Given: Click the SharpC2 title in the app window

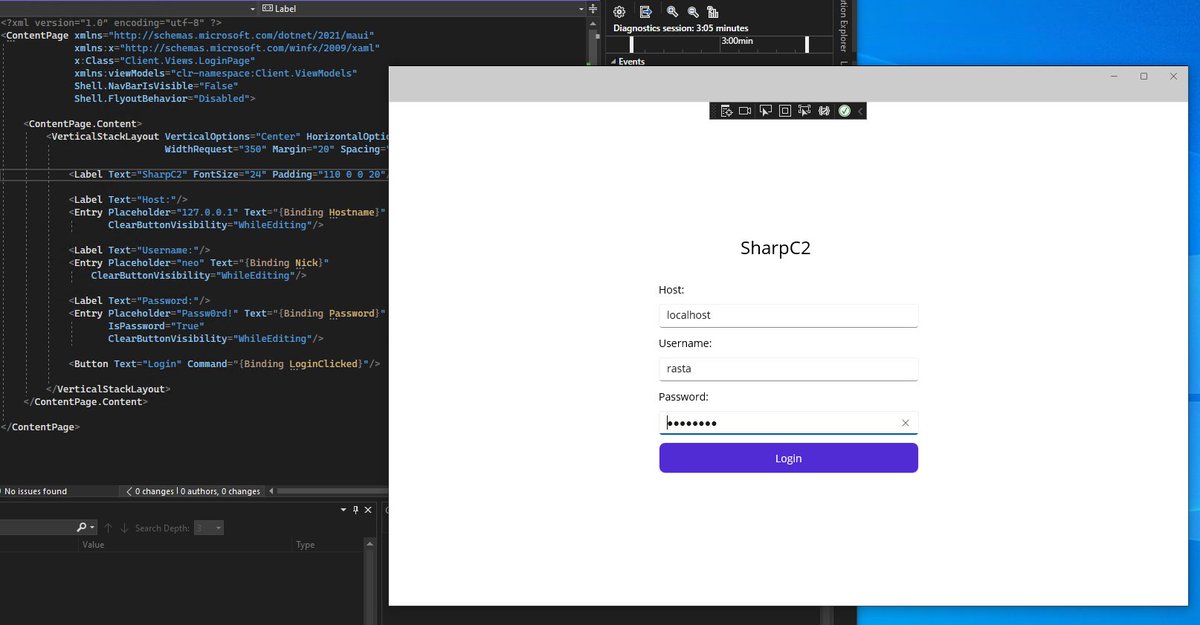Looking at the screenshot, I should (x=775, y=248).
